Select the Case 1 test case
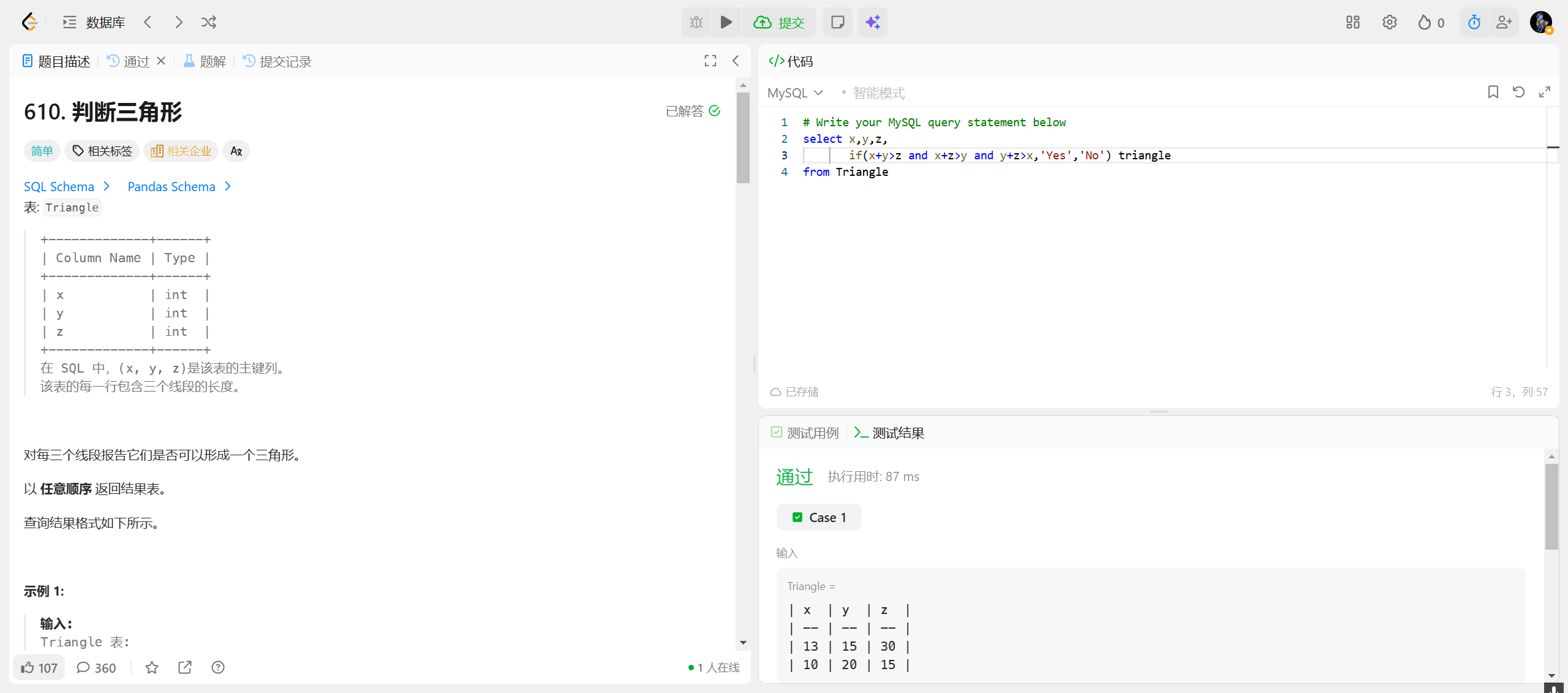This screenshot has width=1568, height=693. [819, 517]
